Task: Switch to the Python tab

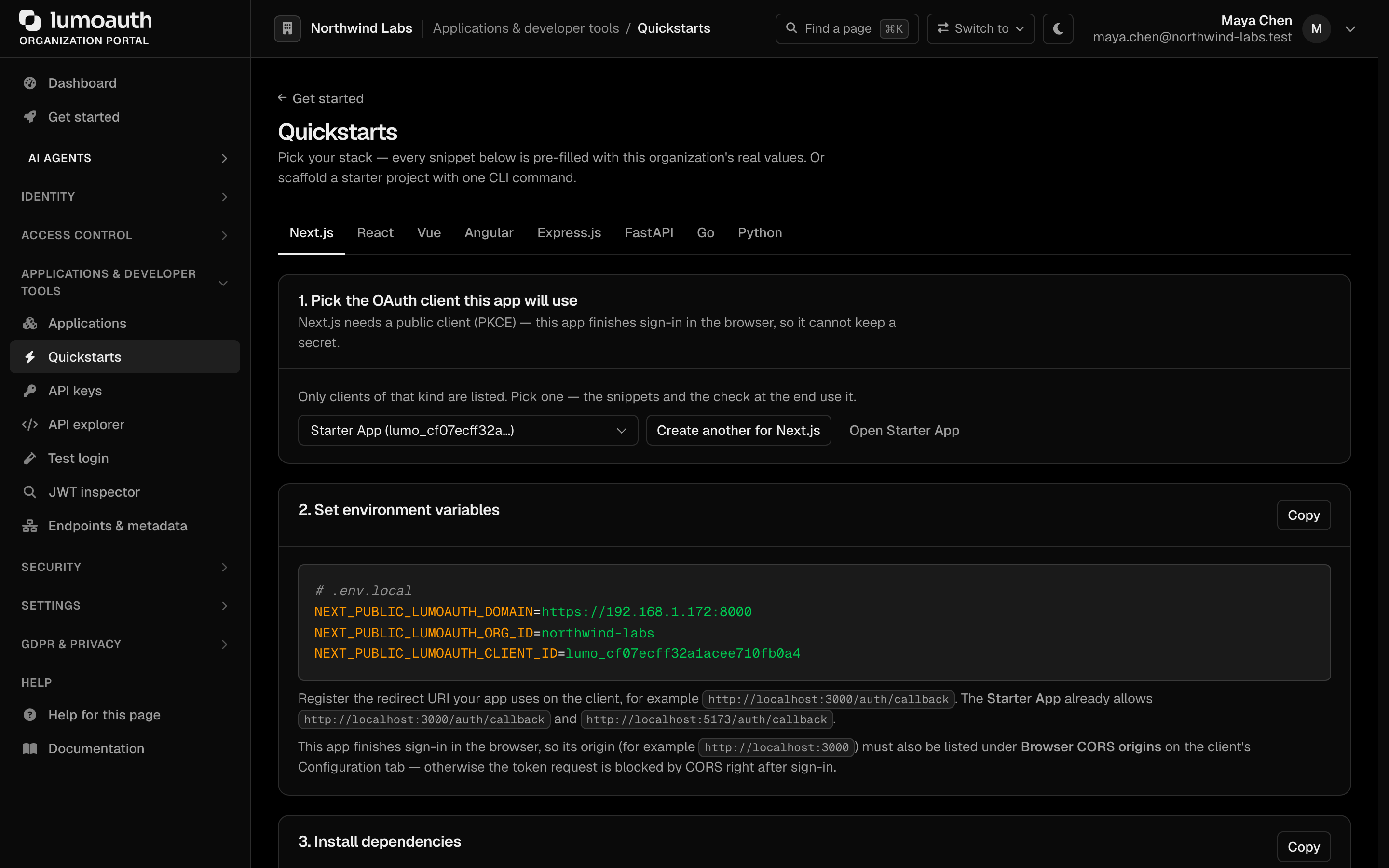Action: coord(760,233)
